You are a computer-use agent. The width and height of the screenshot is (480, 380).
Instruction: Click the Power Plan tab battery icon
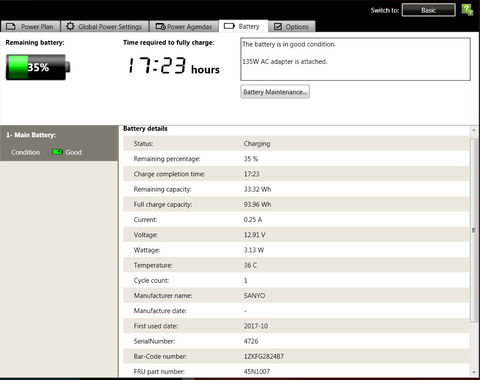click(x=11, y=26)
